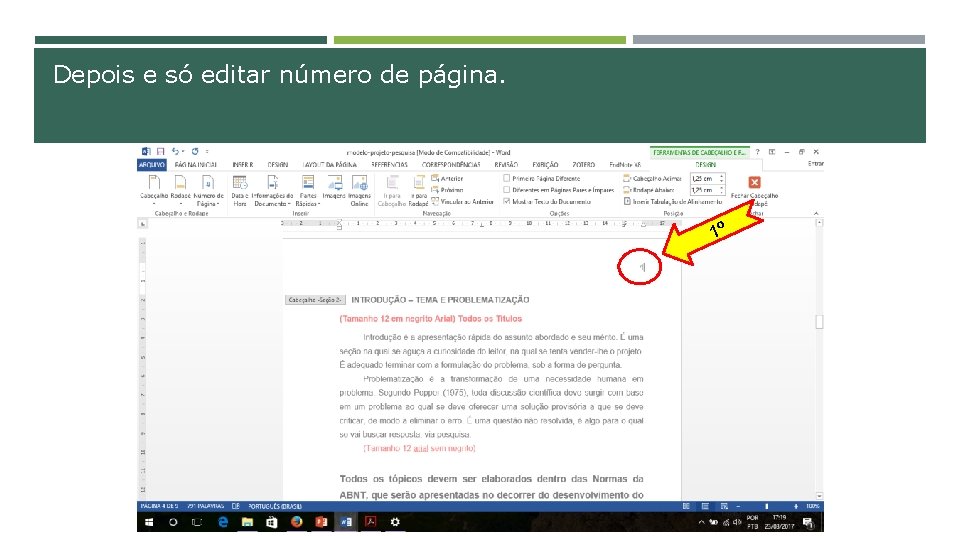Open Partes Rápidas menu
The height and width of the screenshot is (540, 960).
(x=307, y=190)
